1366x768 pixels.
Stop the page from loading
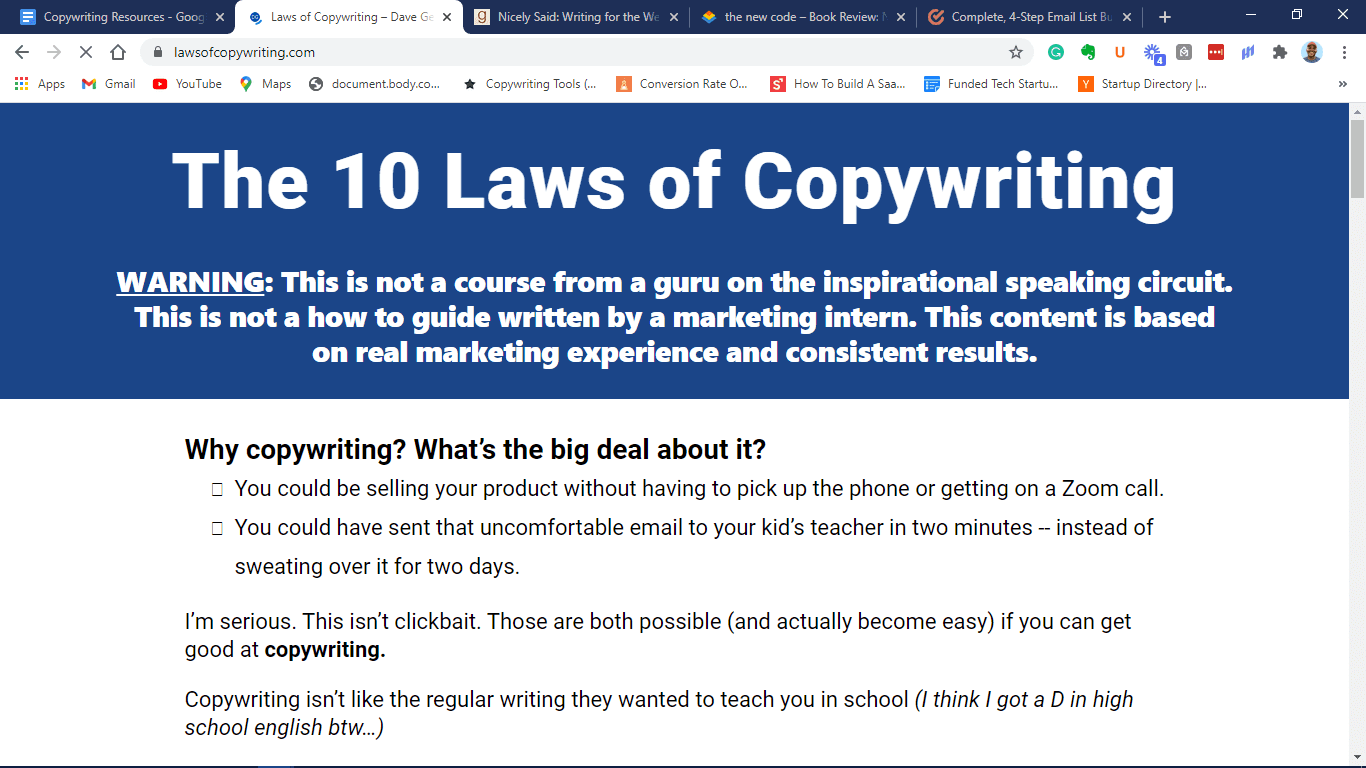point(86,52)
